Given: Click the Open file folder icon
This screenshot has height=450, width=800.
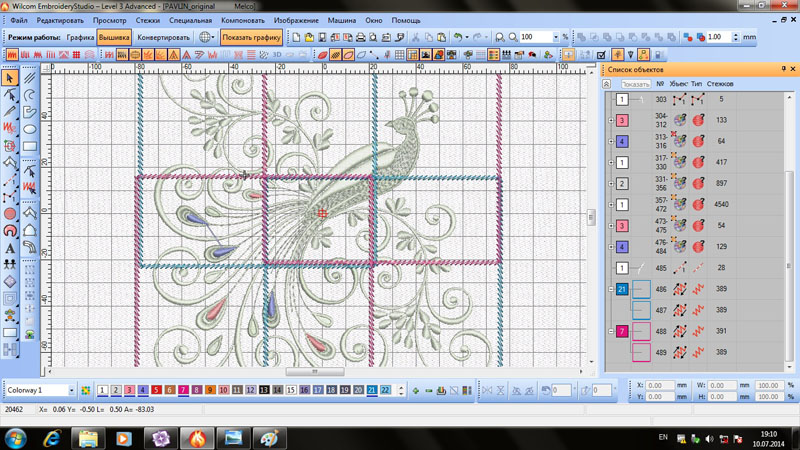Looking at the screenshot, I should 309,38.
